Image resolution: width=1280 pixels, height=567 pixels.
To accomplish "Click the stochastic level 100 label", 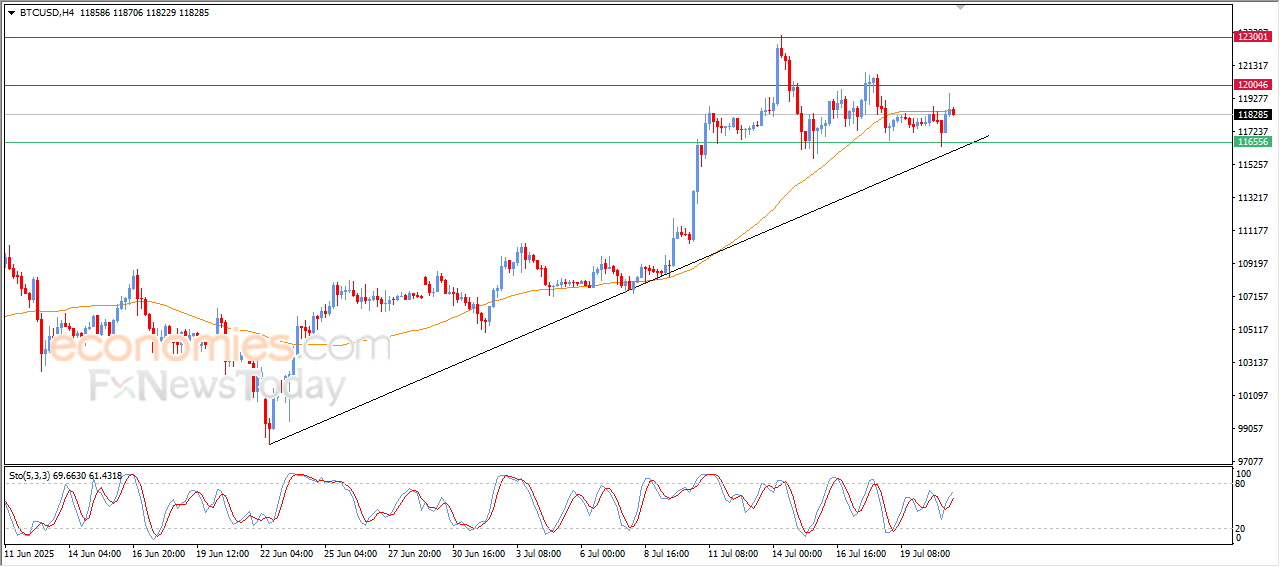I will tap(1244, 472).
